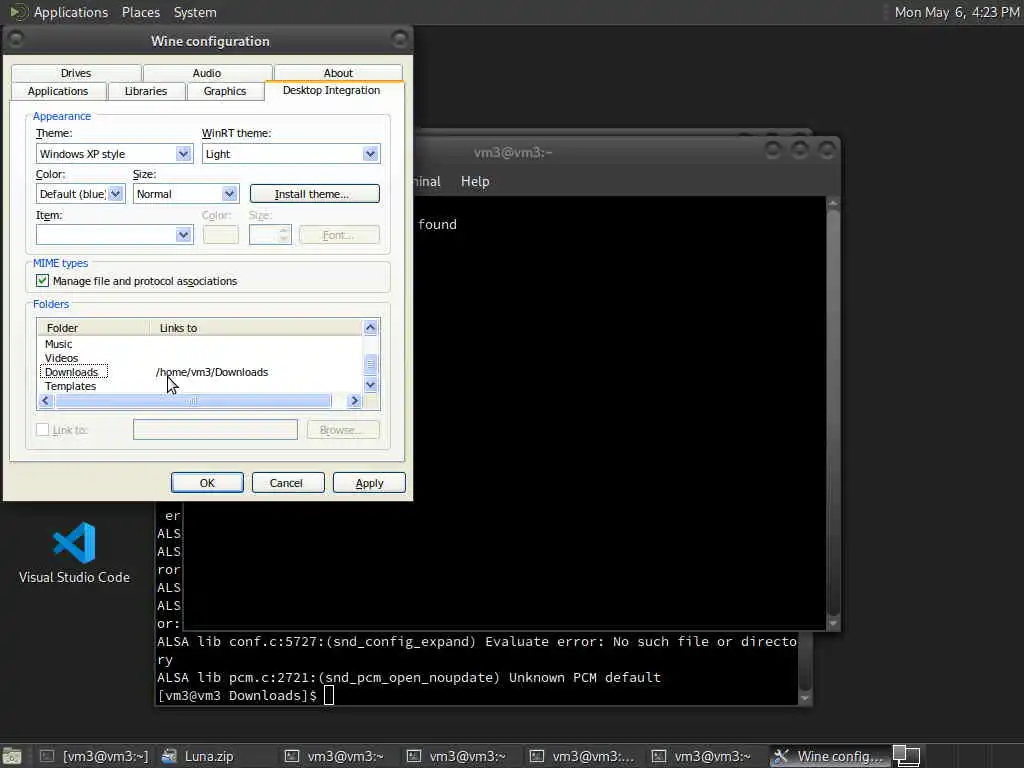
Task: Click OK in Wine configuration
Action: point(207,483)
